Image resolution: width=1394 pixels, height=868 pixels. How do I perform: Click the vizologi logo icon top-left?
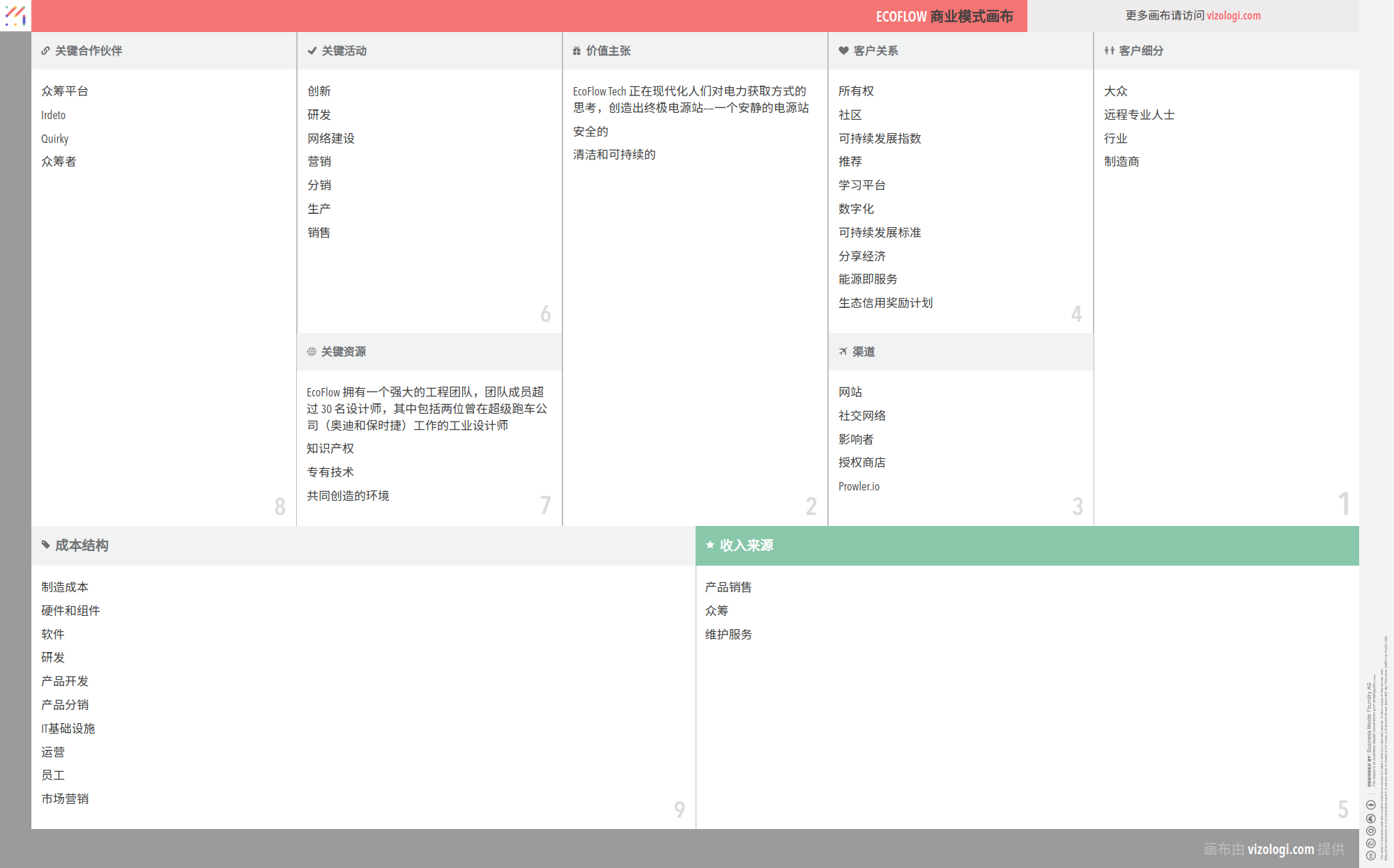(15, 15)
